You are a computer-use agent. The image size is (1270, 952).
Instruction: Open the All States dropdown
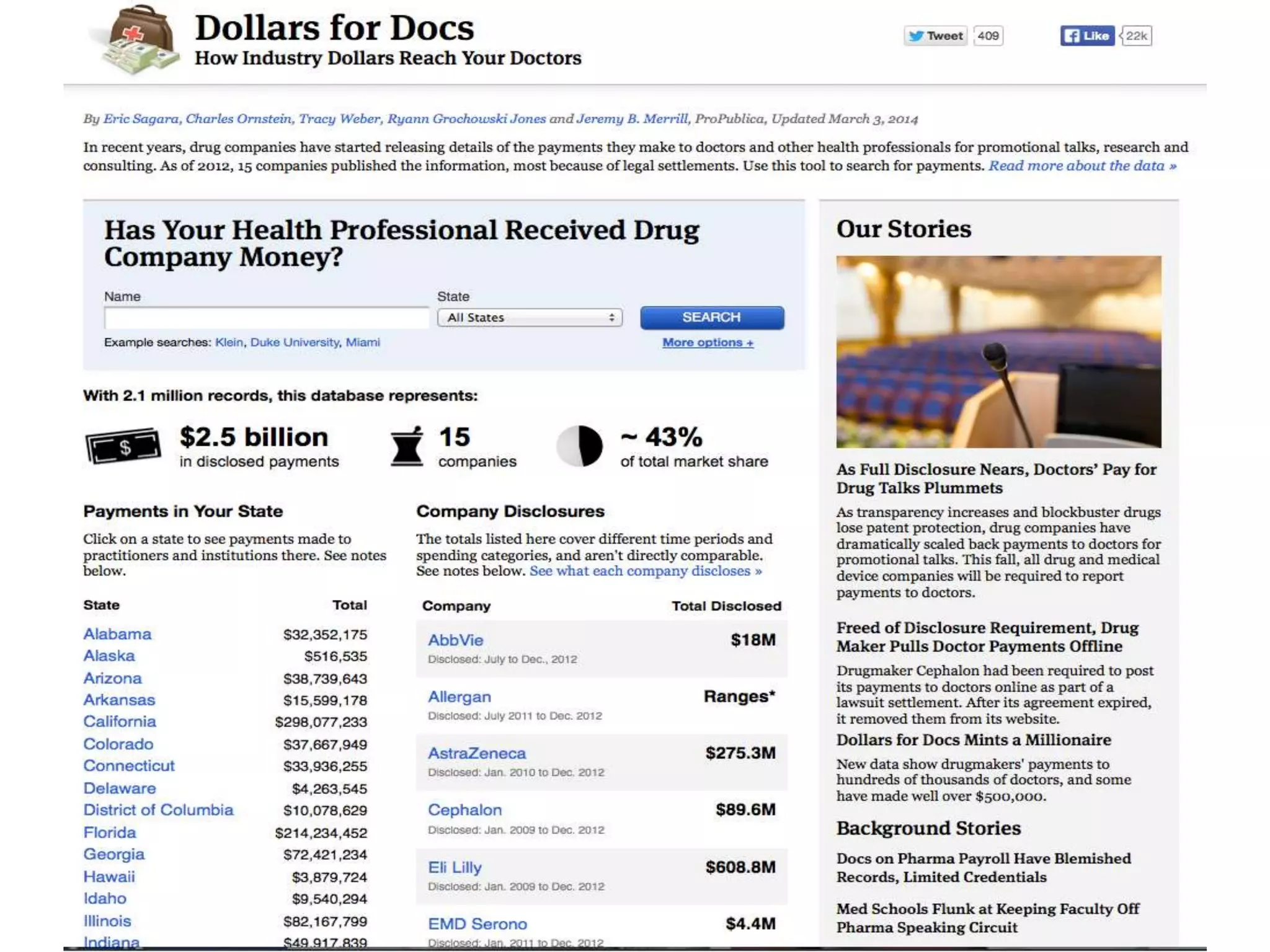coord(530,317)
